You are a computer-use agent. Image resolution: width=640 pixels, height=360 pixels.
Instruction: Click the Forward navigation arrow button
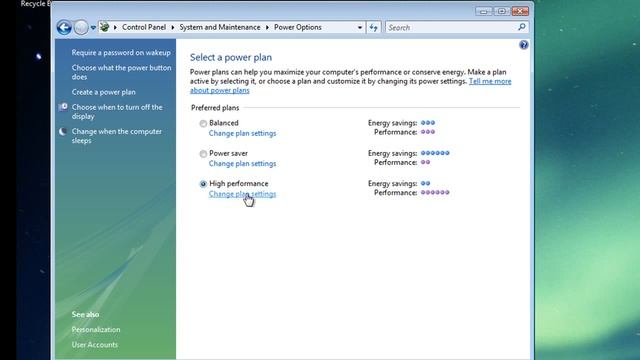tap(81, 27)
